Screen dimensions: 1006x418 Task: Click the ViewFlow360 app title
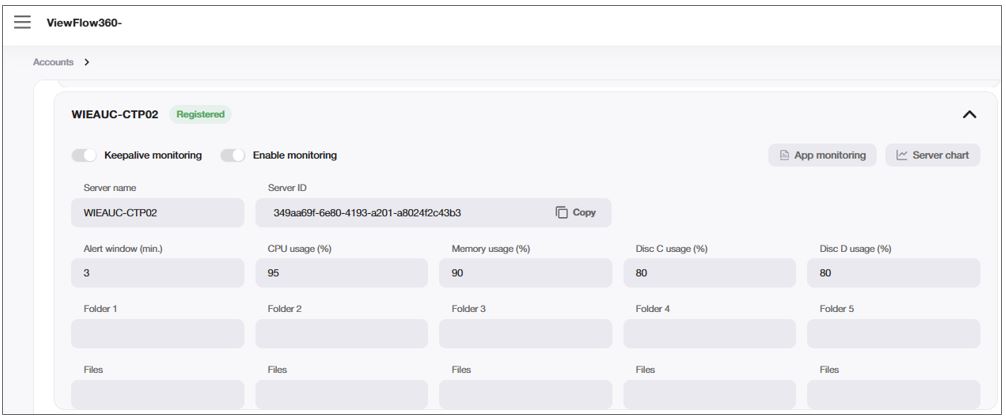pyautogui.click(x=84, y=22)
